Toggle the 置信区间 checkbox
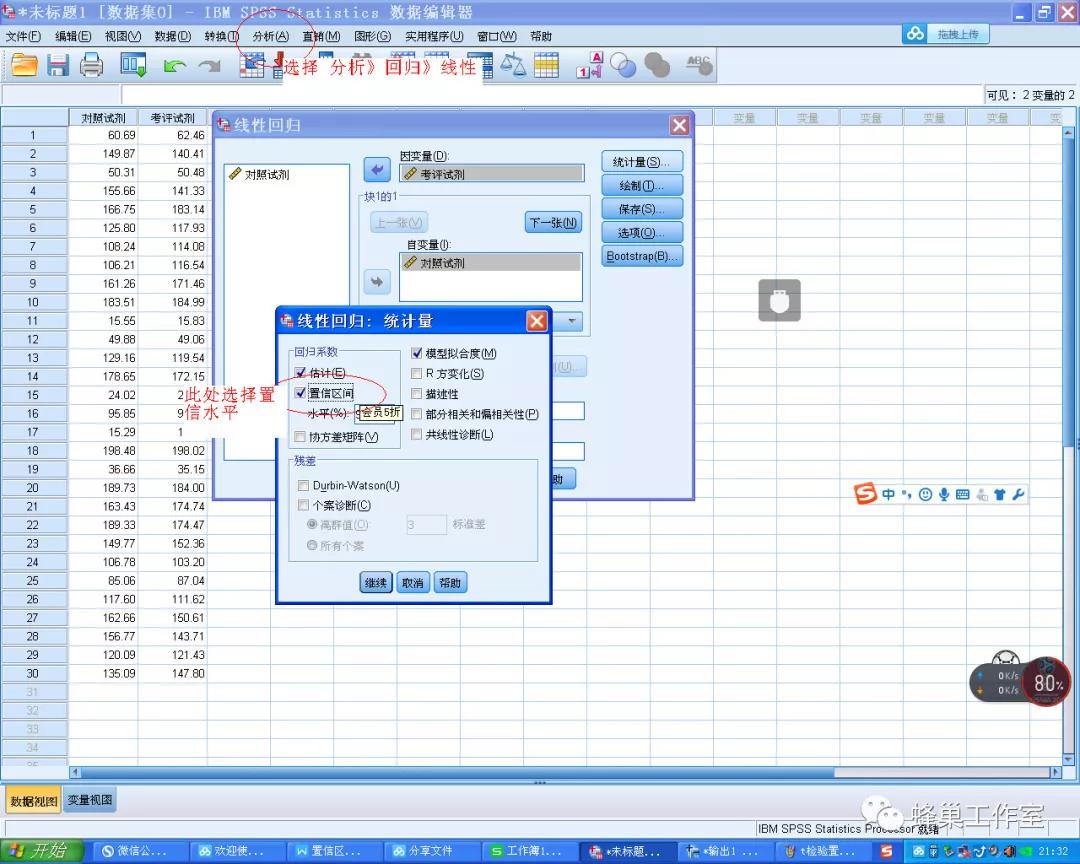Image resolution: width=1080 pixels, height=864 pixels. point(301,393)
